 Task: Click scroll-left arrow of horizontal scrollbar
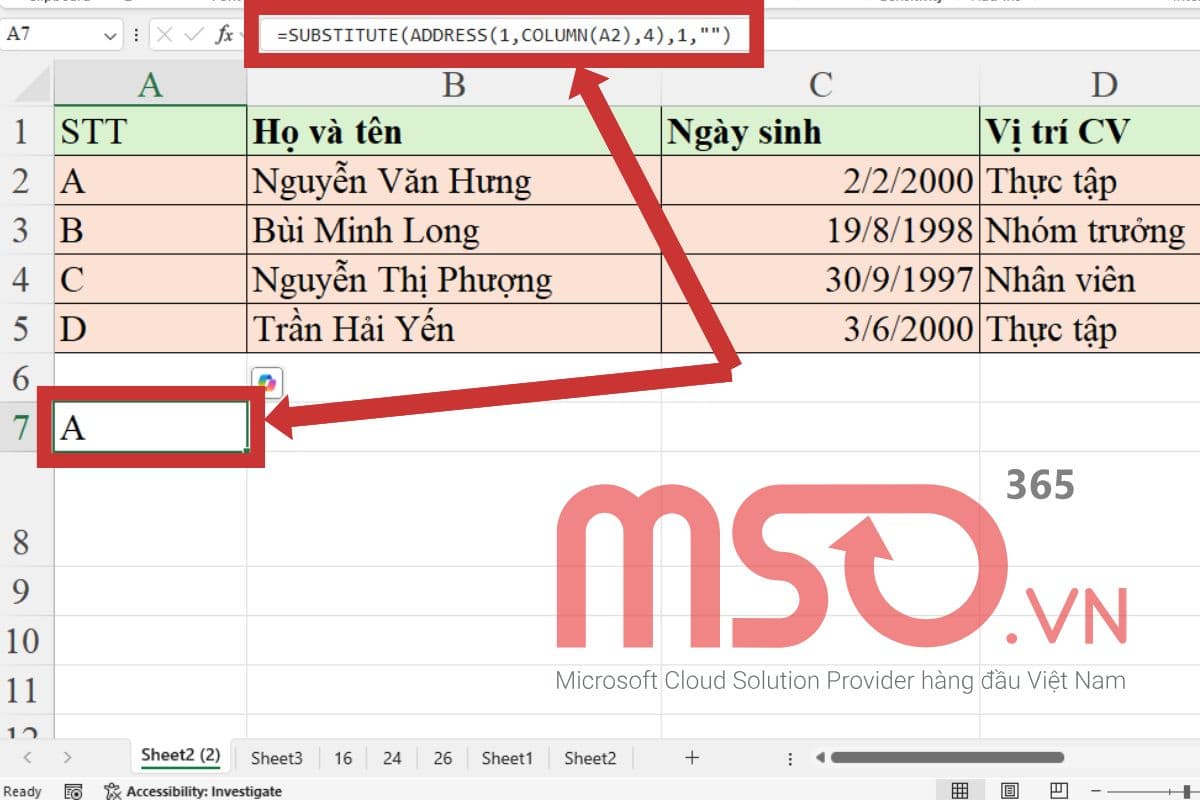[821, 758]
